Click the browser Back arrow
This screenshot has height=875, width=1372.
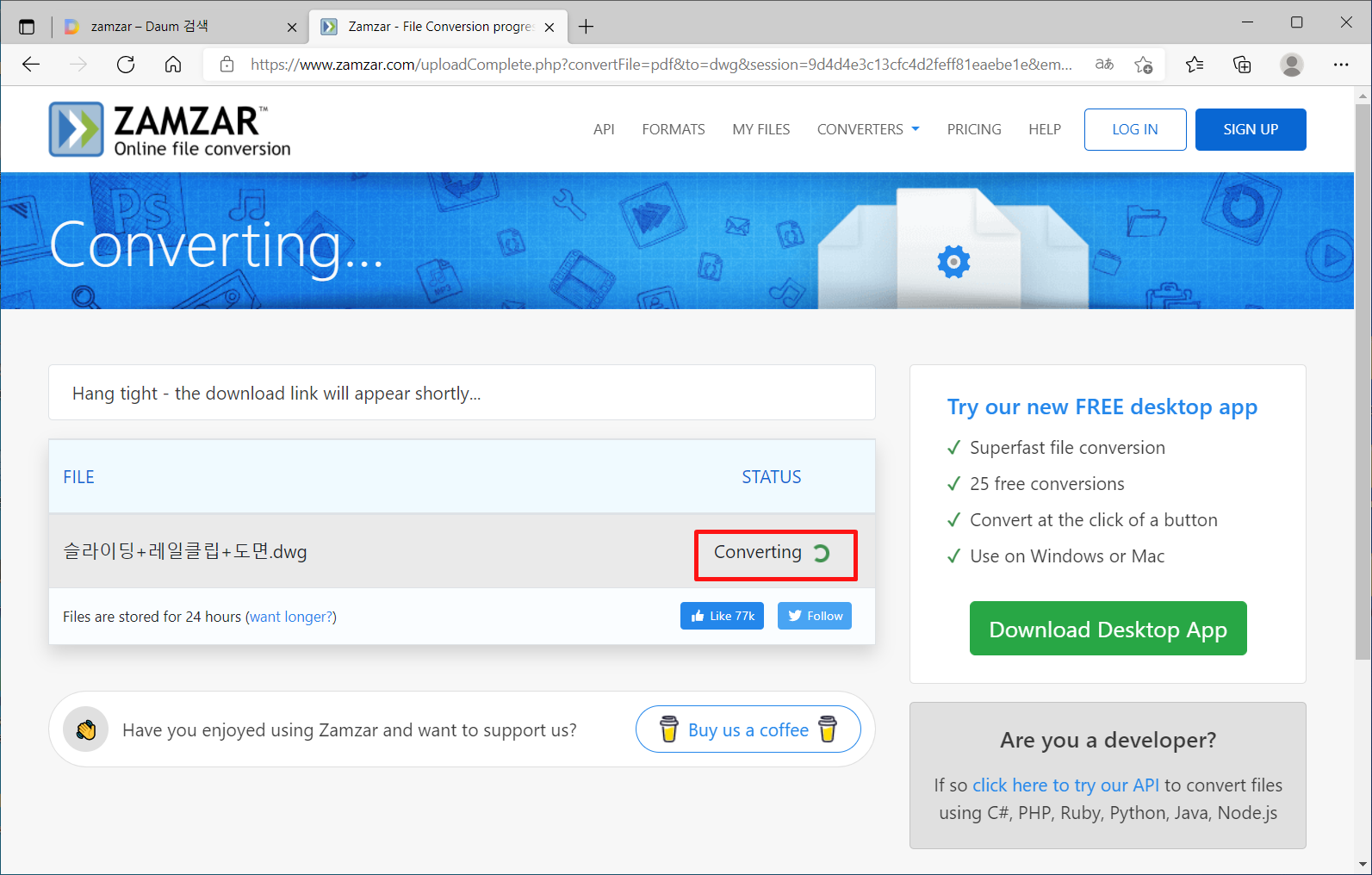(x=31, y=65)
